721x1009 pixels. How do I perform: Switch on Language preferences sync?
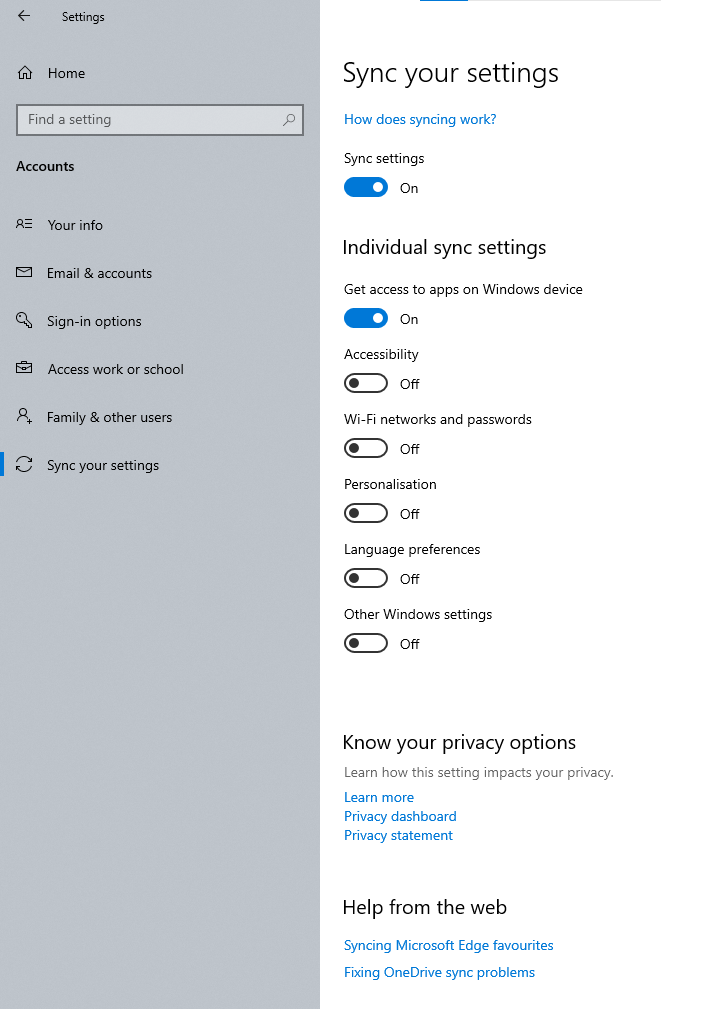366,578
